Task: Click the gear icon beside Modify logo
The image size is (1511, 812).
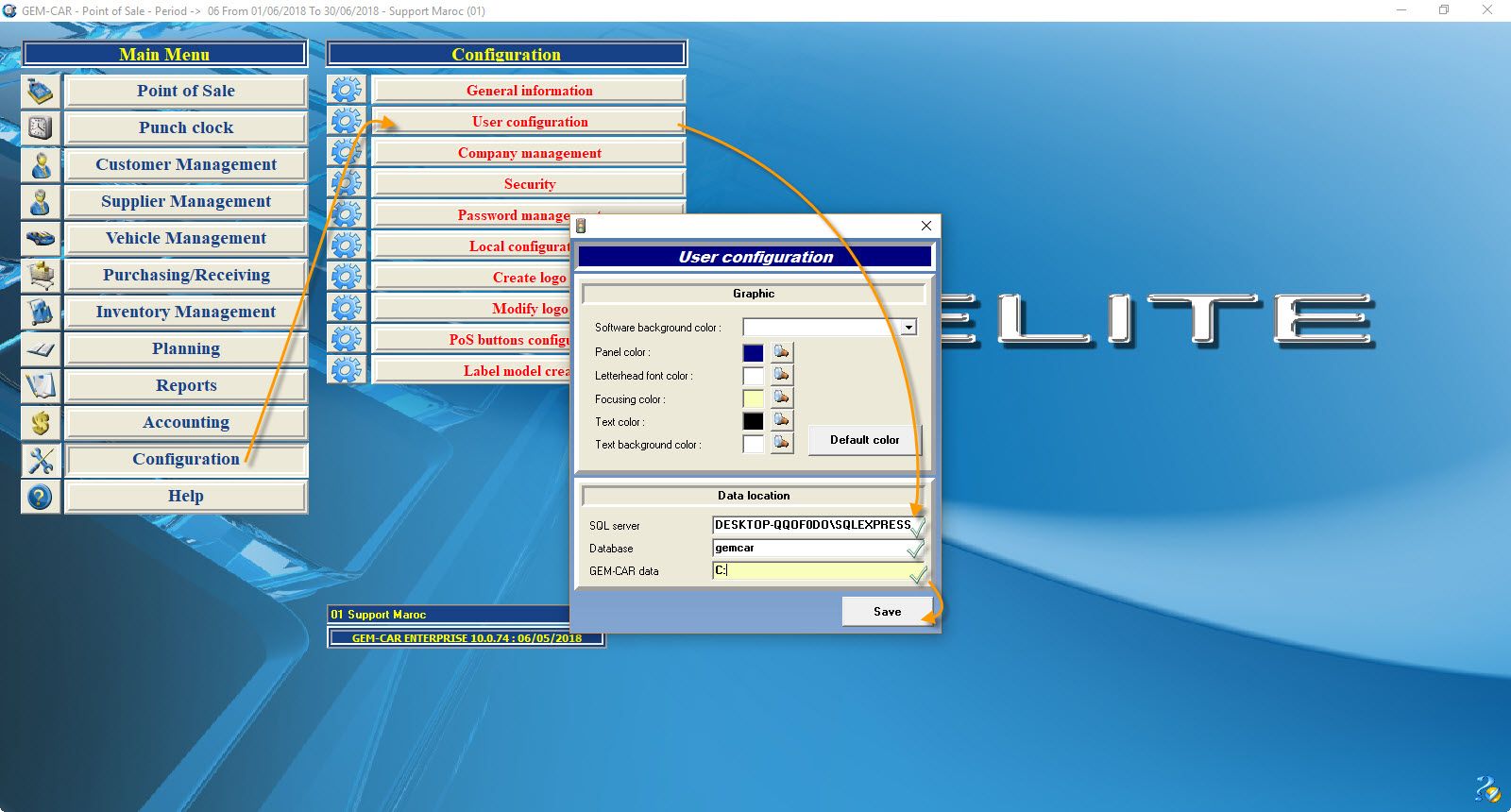Action: [x=347, y=308]
